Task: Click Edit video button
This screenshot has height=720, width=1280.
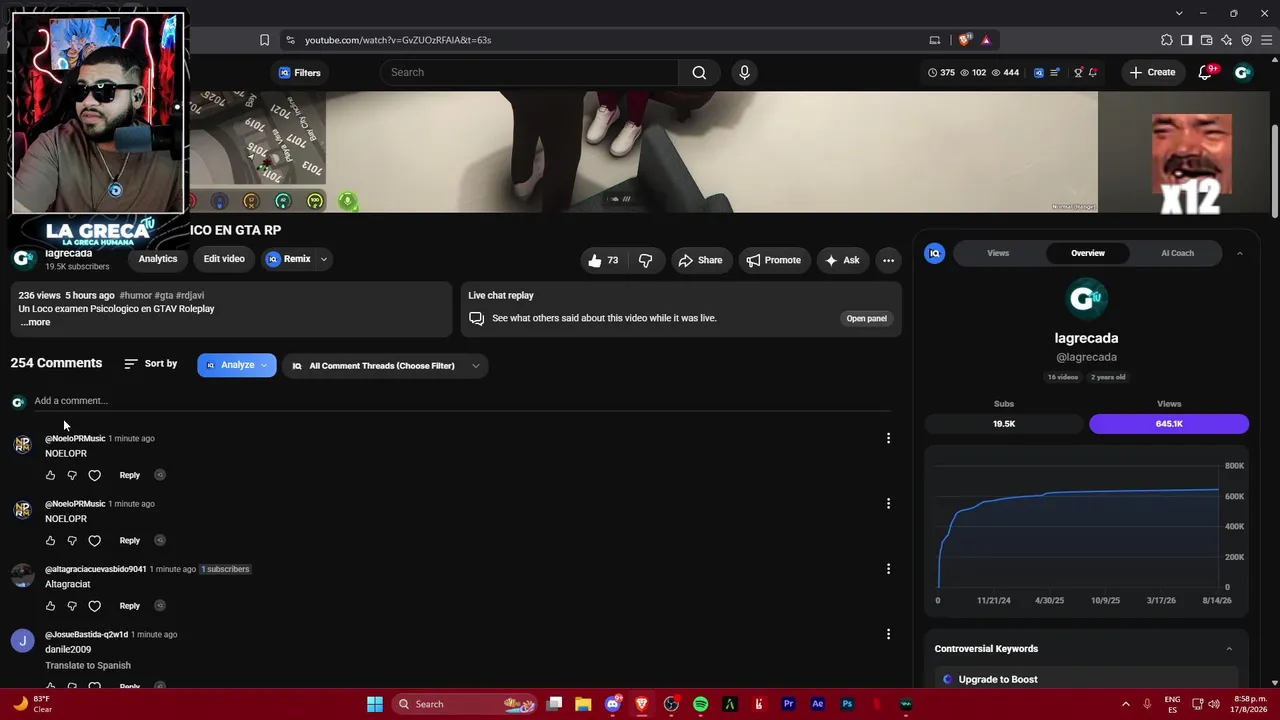Action: point(224,259)
